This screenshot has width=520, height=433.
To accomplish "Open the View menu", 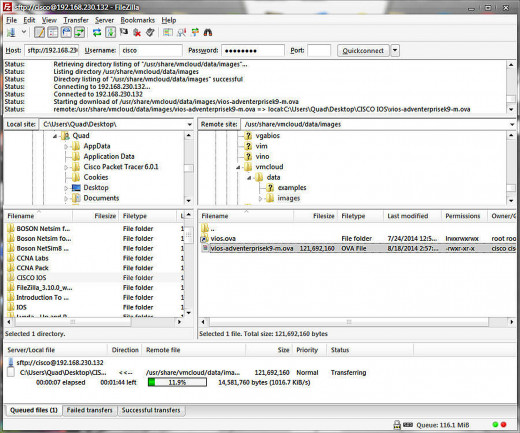I will (49, 20).
